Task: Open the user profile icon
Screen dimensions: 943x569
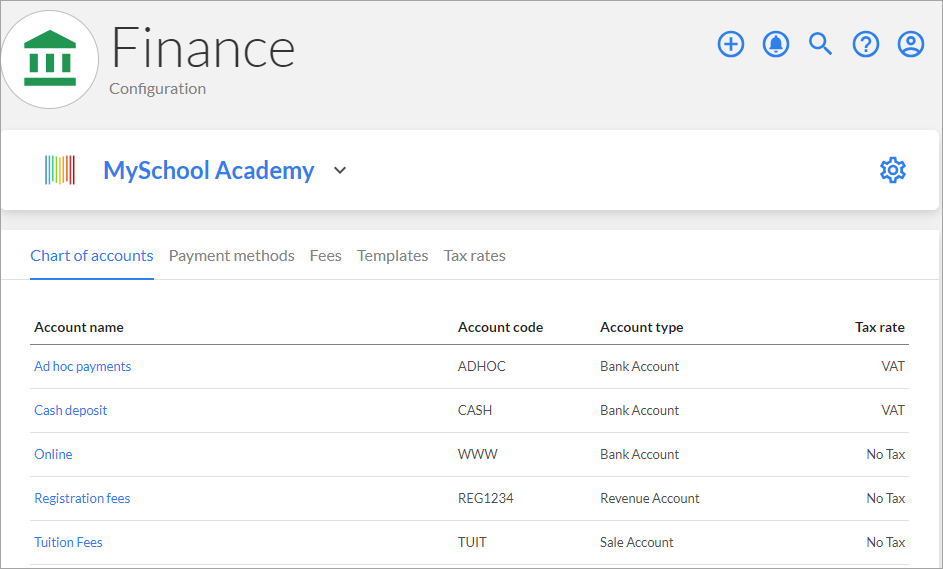Action: [x=911, y=44]
